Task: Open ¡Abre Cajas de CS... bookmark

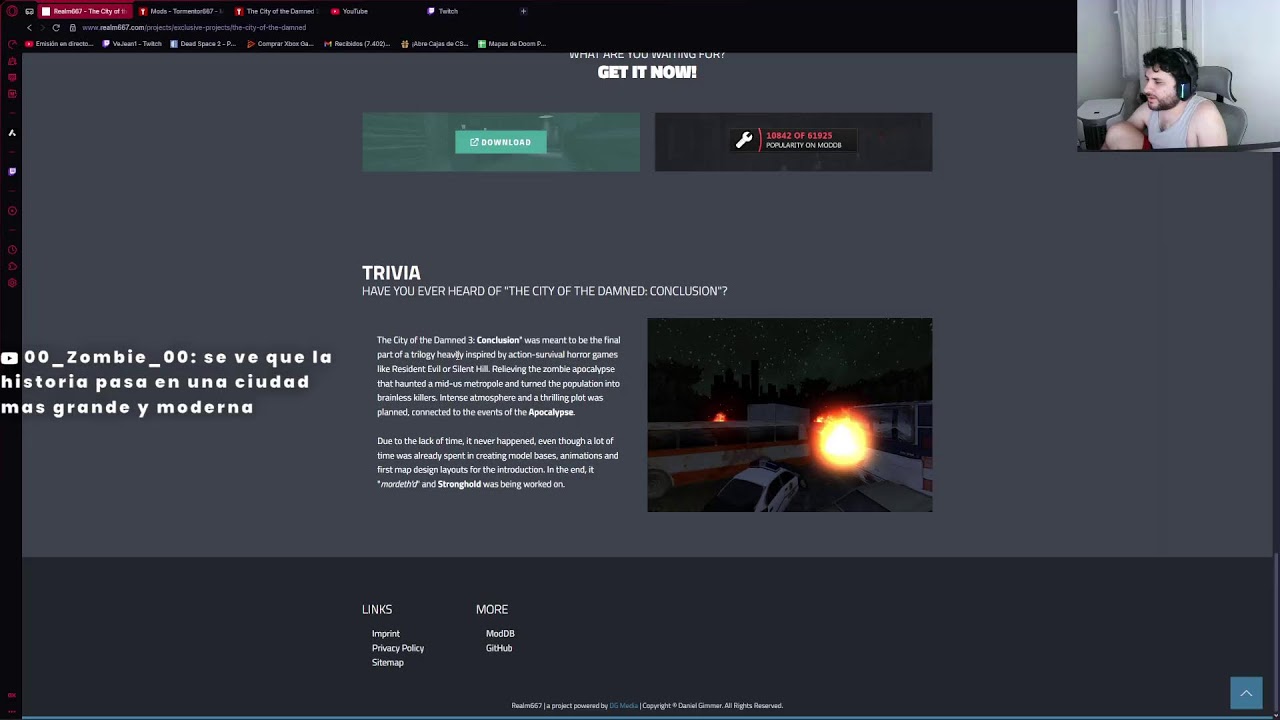Action: point(435,44)
